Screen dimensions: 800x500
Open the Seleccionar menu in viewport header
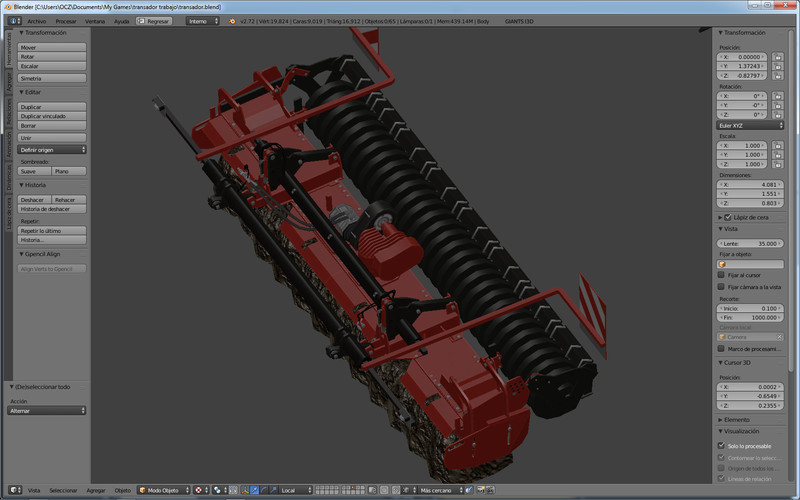pyautogui.click(x=63, y=490)
